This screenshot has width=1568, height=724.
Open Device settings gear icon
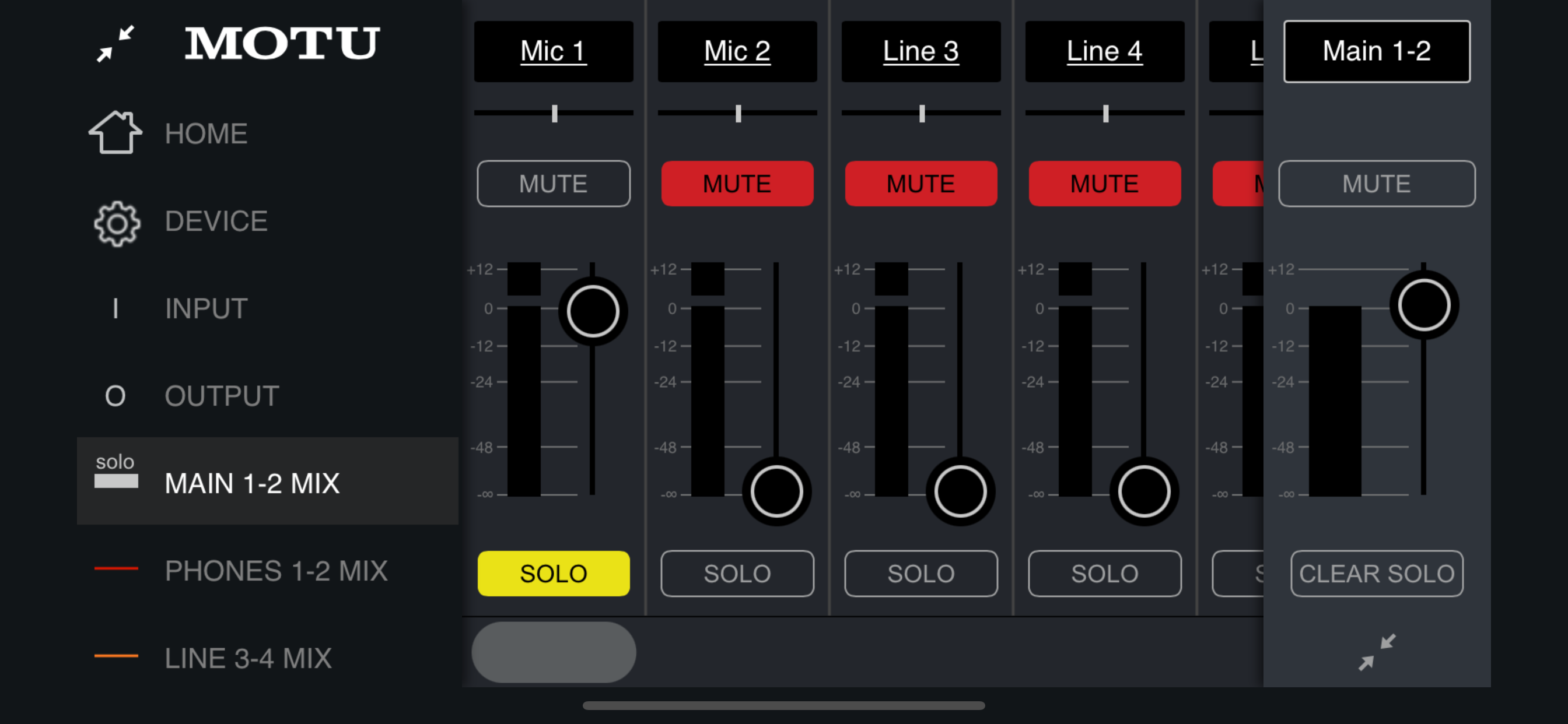(117, 223)
